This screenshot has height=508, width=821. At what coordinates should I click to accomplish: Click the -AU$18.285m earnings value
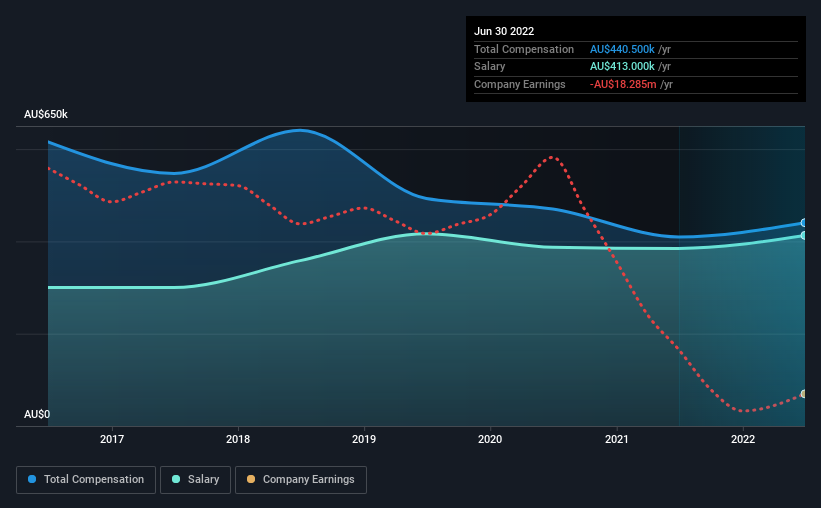click(x=623, y=84)
